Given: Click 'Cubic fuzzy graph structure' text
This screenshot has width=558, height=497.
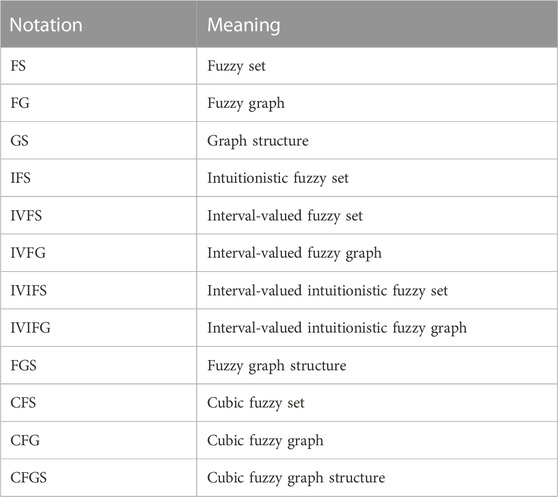Looking at the screenshot, I should 296,478.
